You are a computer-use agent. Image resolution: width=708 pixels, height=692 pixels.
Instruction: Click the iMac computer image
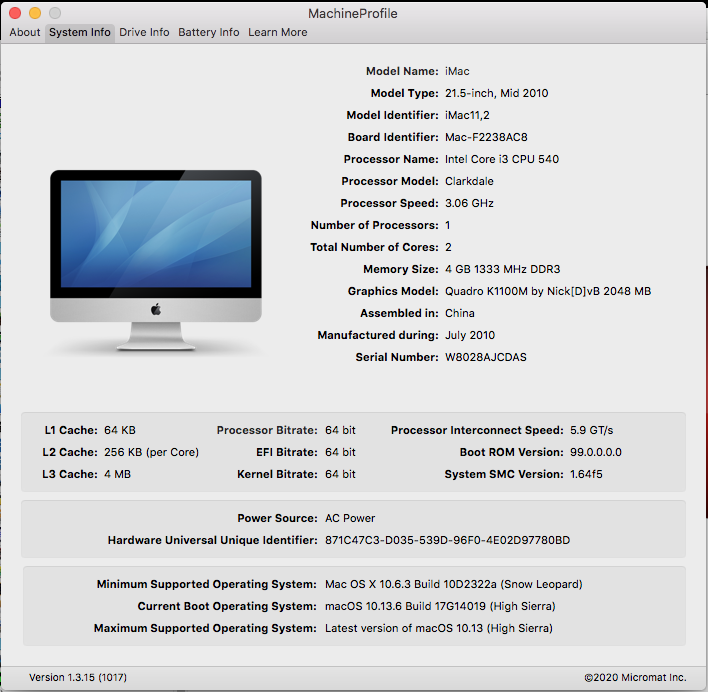pos(156,260)
